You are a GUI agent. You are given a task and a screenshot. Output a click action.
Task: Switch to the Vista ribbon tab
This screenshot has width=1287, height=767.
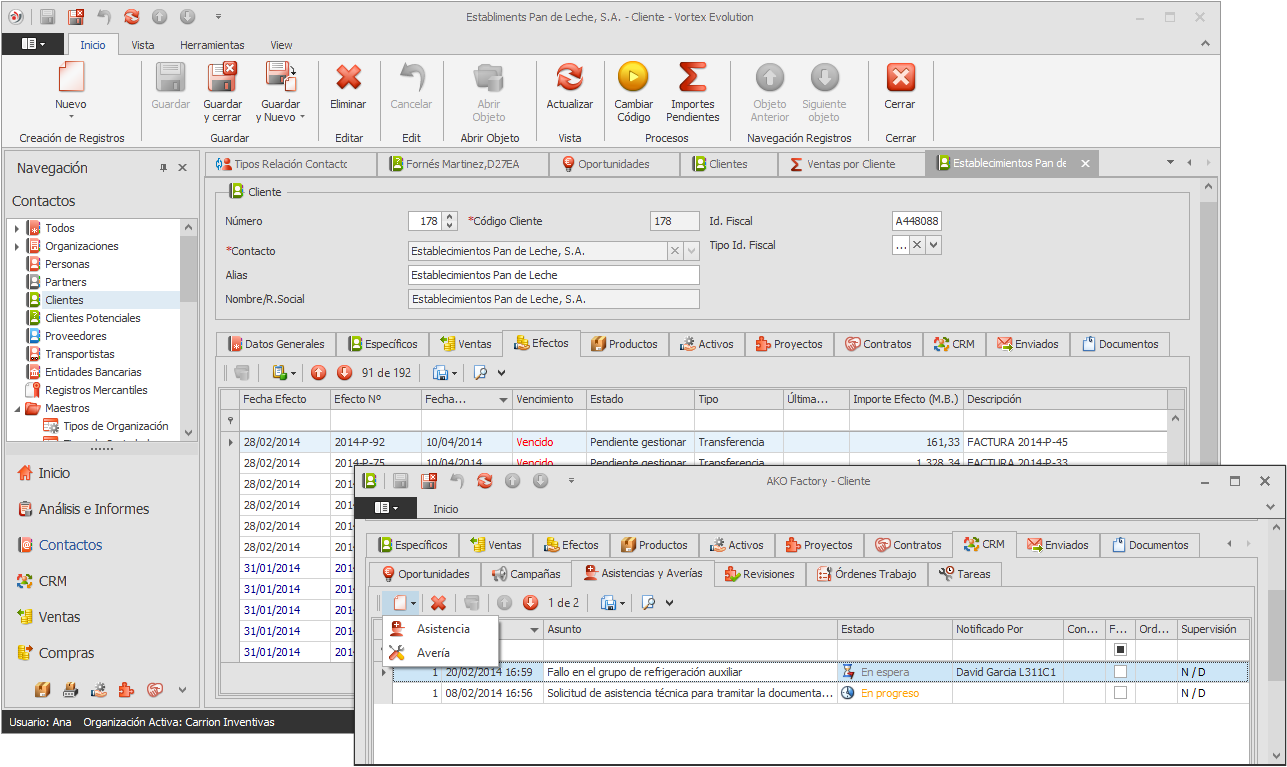pos(143,45)
